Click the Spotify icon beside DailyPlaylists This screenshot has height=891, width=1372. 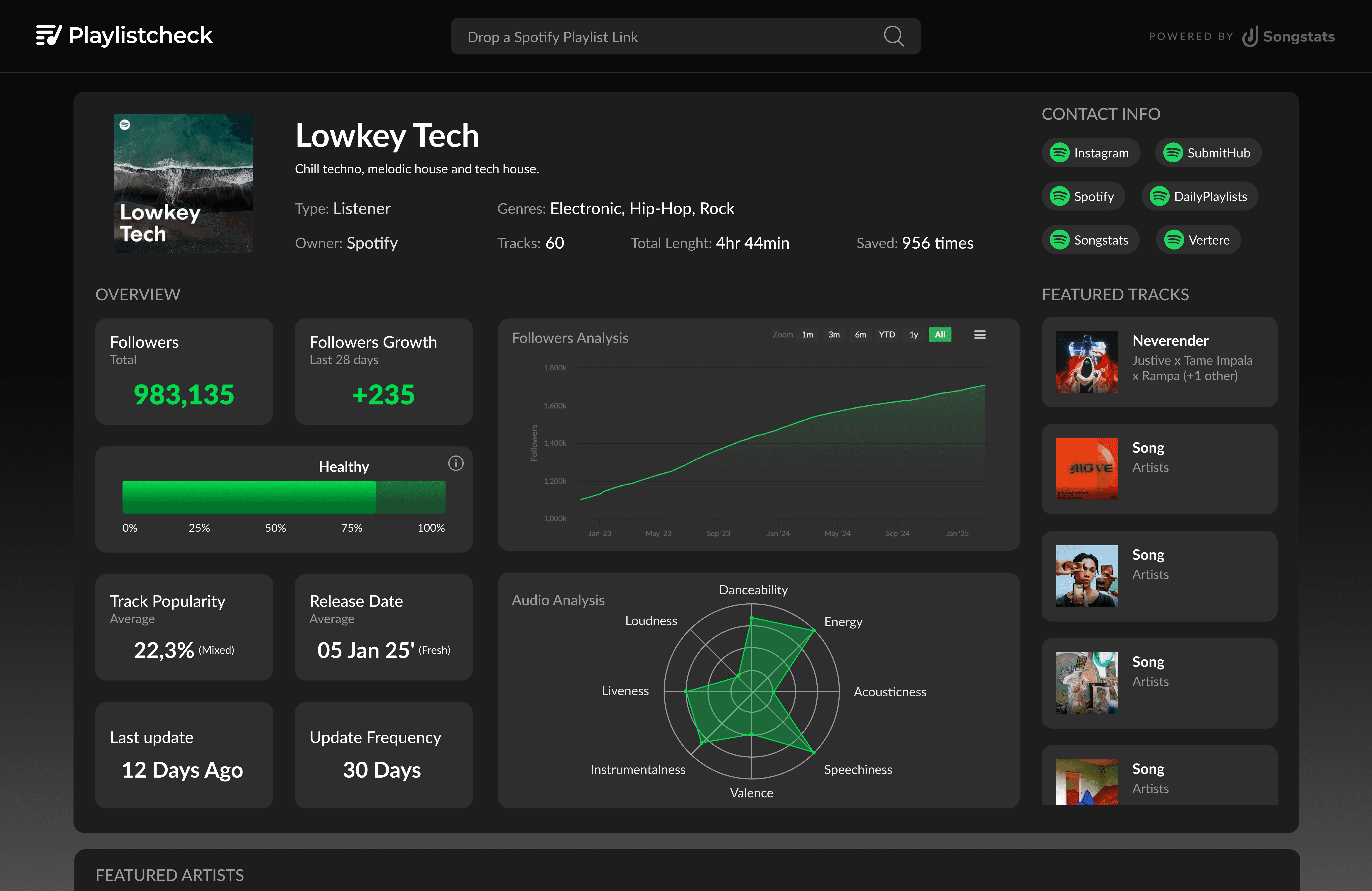(1159, 196)
